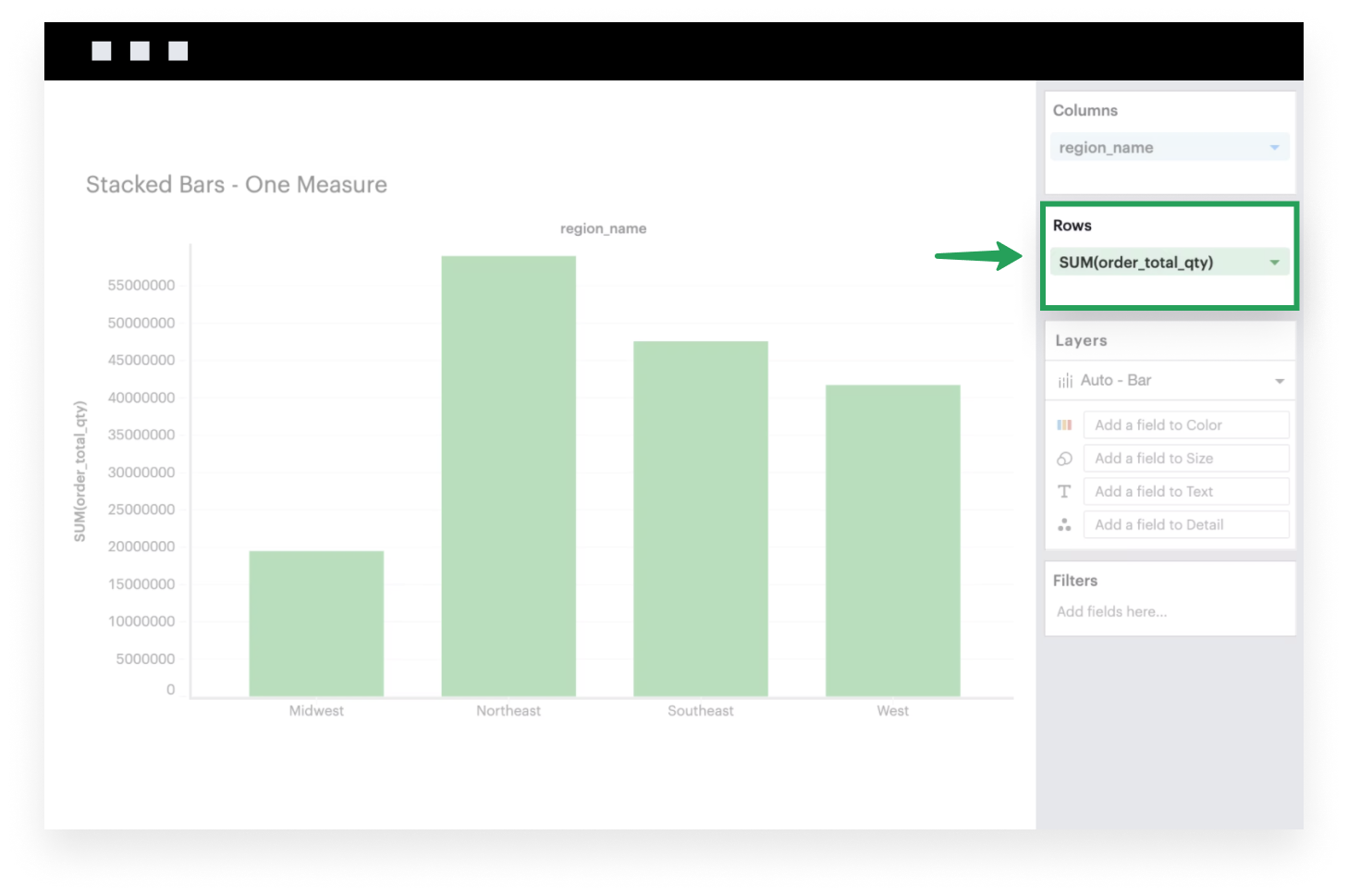Screen dimensions: 1348x896
Task: Click the bar chart icon beside Auto - Bar
Action: point(1065,381)
